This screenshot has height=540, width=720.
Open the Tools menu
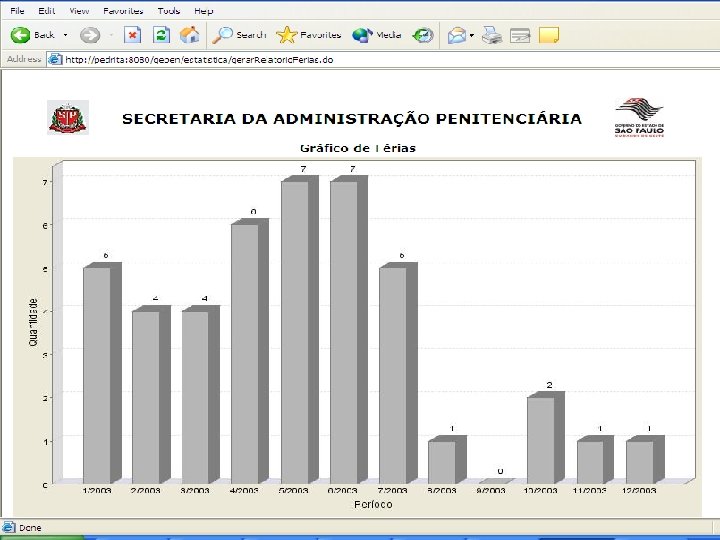(169, 11)
